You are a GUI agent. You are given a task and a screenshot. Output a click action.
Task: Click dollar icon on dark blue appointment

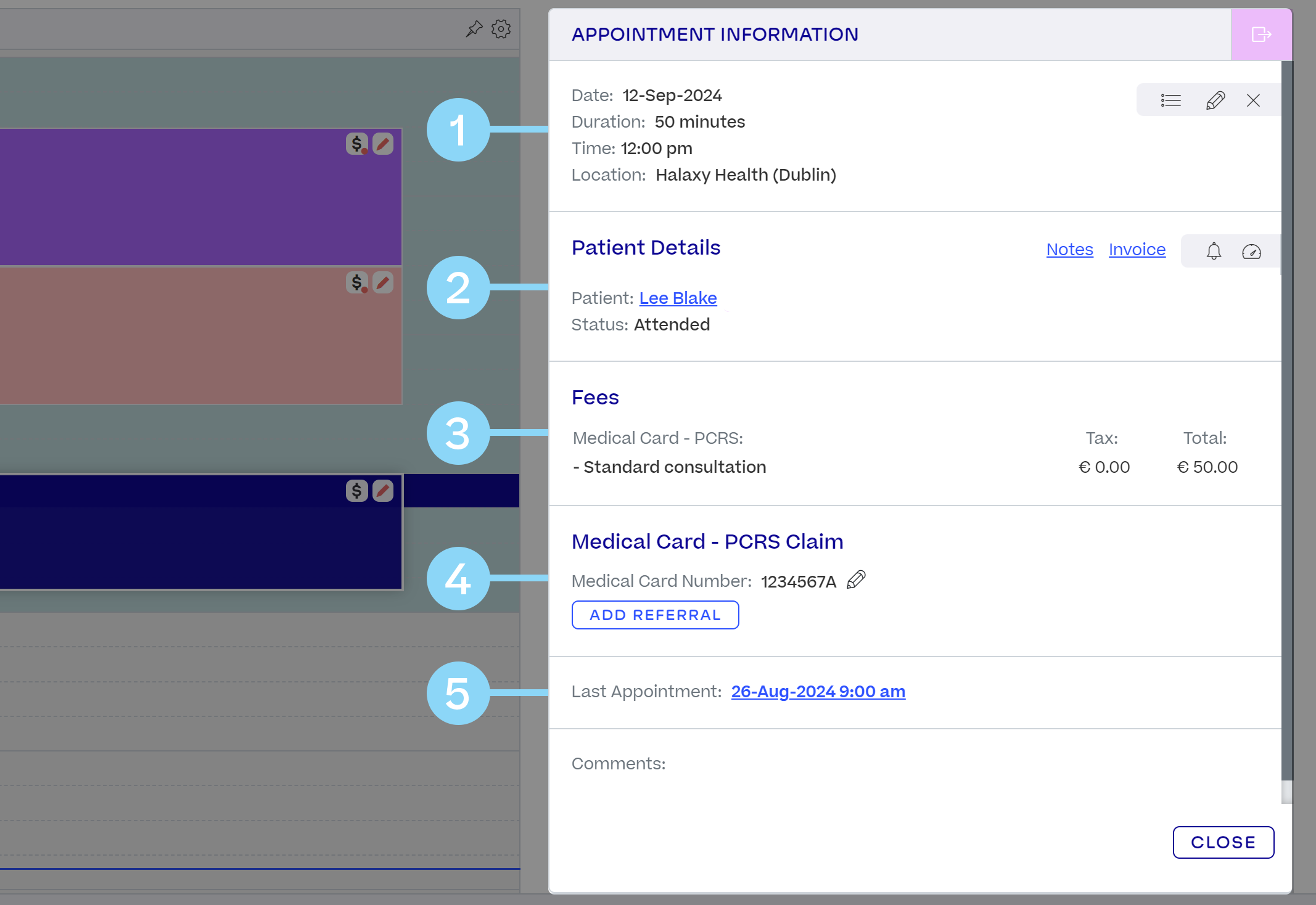tap(356, 491)
